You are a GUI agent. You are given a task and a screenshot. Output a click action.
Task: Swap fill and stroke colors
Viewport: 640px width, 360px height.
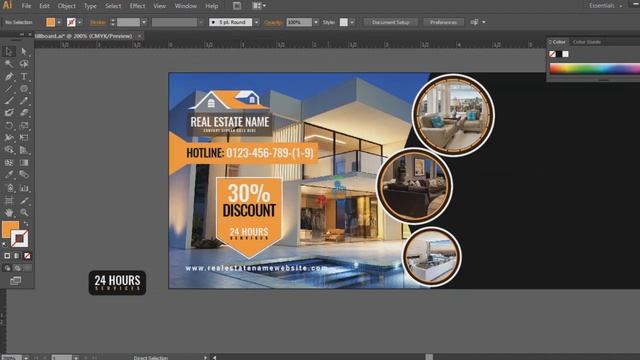tap(26, 224)
